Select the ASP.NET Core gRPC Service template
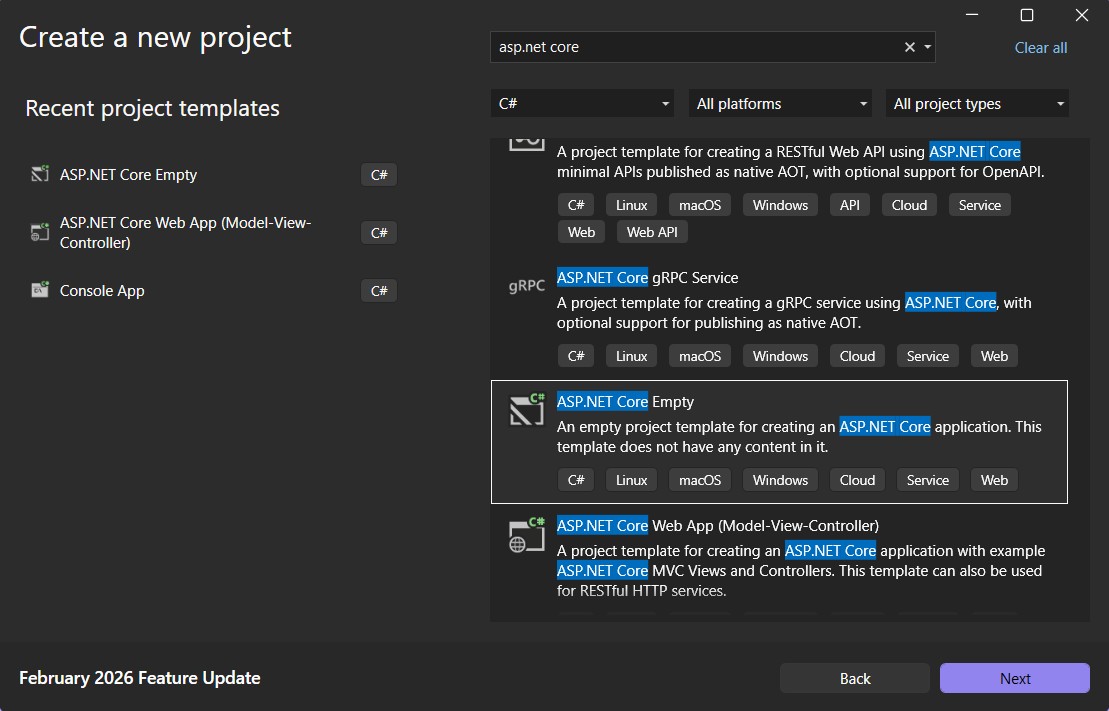Image resolution: width=1109 pixels, height=711 pixels. [647, 277]
